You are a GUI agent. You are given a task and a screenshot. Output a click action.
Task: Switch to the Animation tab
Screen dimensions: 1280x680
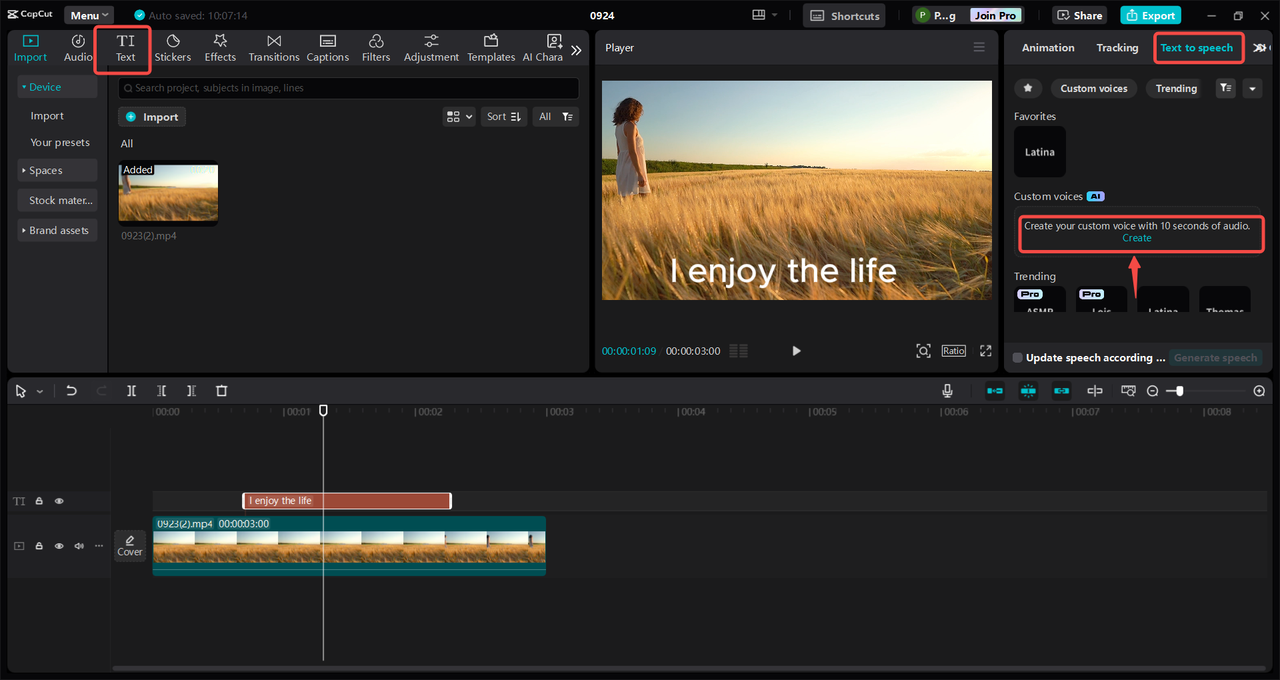(1048, 48)
